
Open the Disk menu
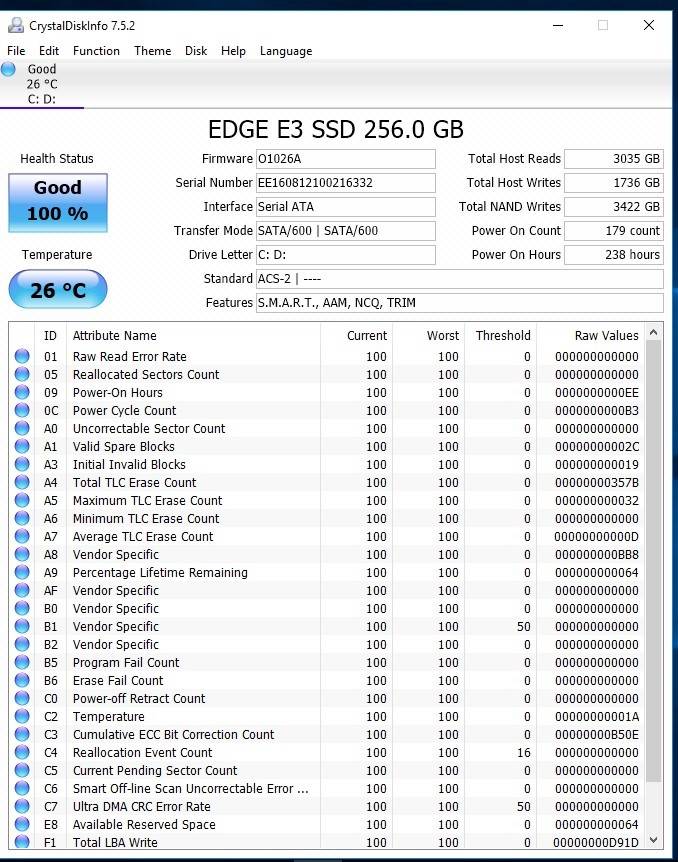click(x=196, y=51)
